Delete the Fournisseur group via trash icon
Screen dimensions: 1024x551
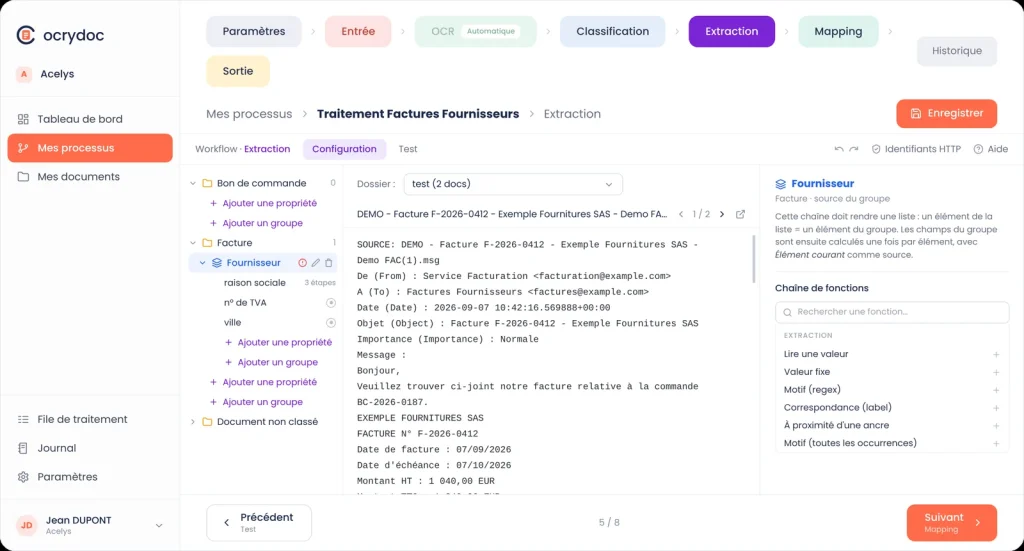328,263
